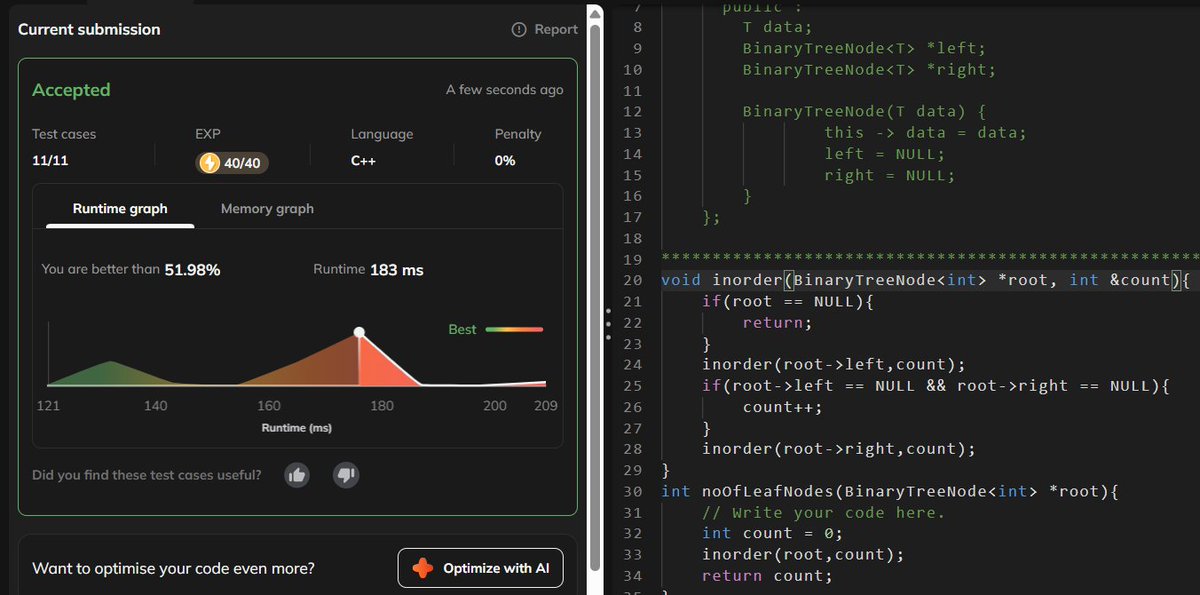Click line number 30 in code editor
1200x595 pixels.
tap(632, 491)
